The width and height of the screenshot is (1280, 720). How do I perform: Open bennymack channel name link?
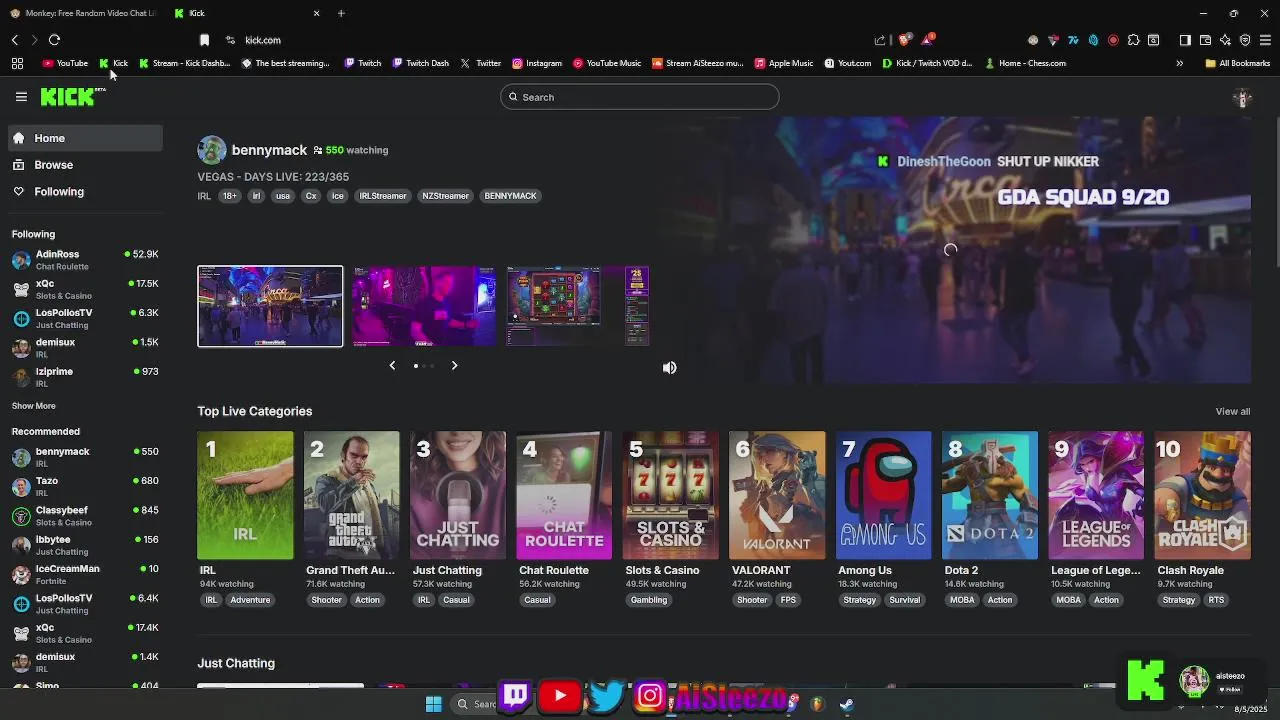(x=269, y=150)
